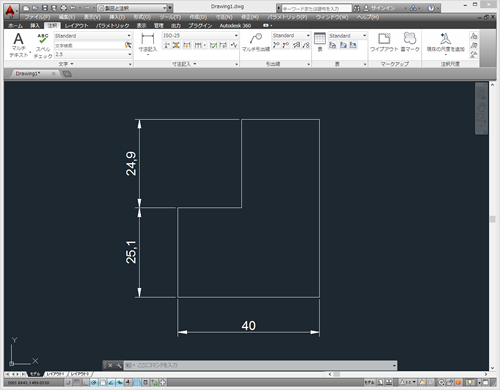Close the Drawing1* document tab
The height and width of the screenshot is (390, 500).
[x=53, y=74]
